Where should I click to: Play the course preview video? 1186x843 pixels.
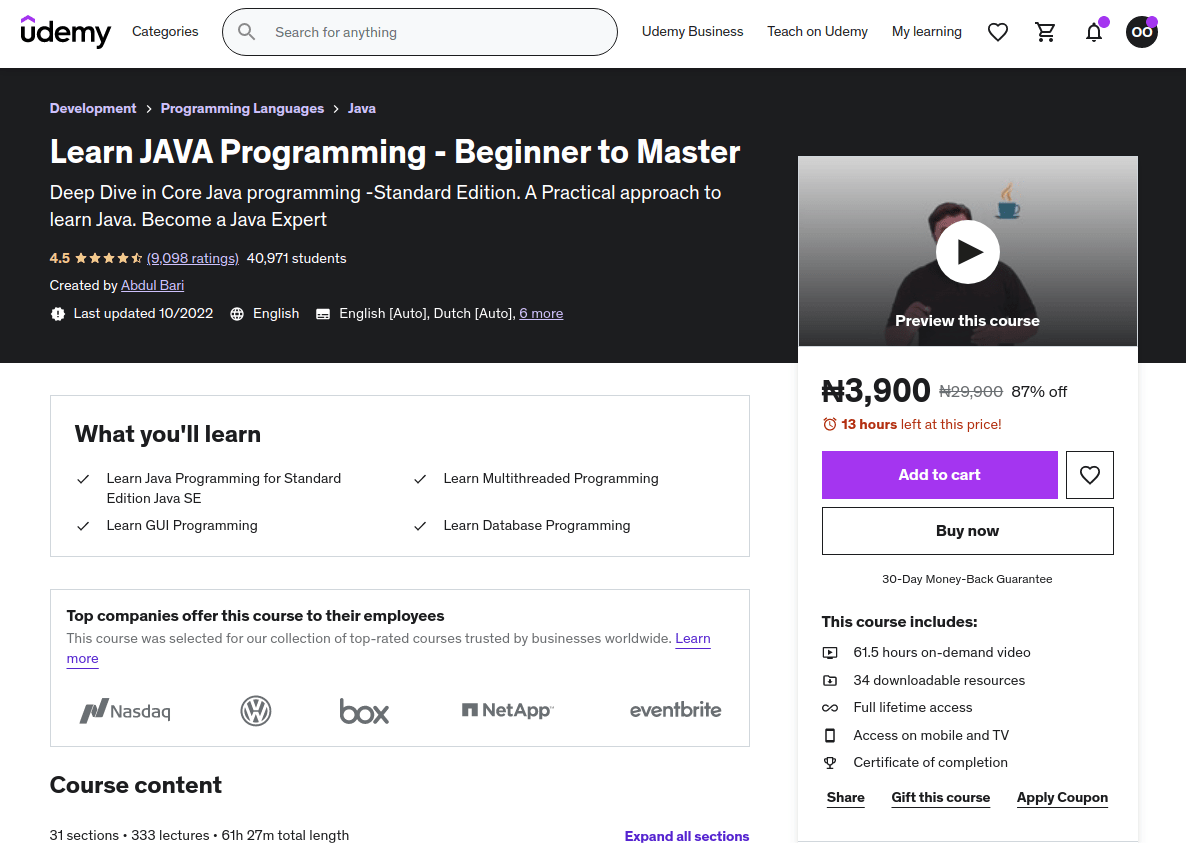(967, 251)
